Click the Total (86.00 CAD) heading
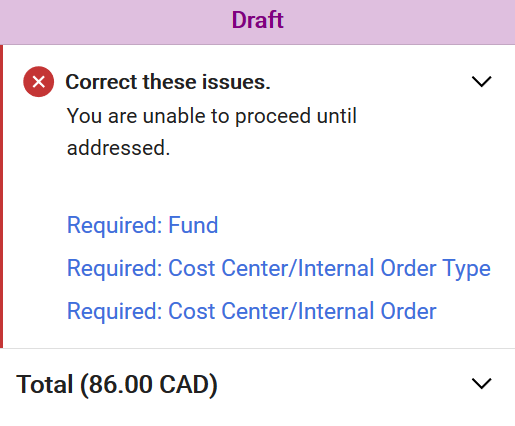 (x=117, y=384)
